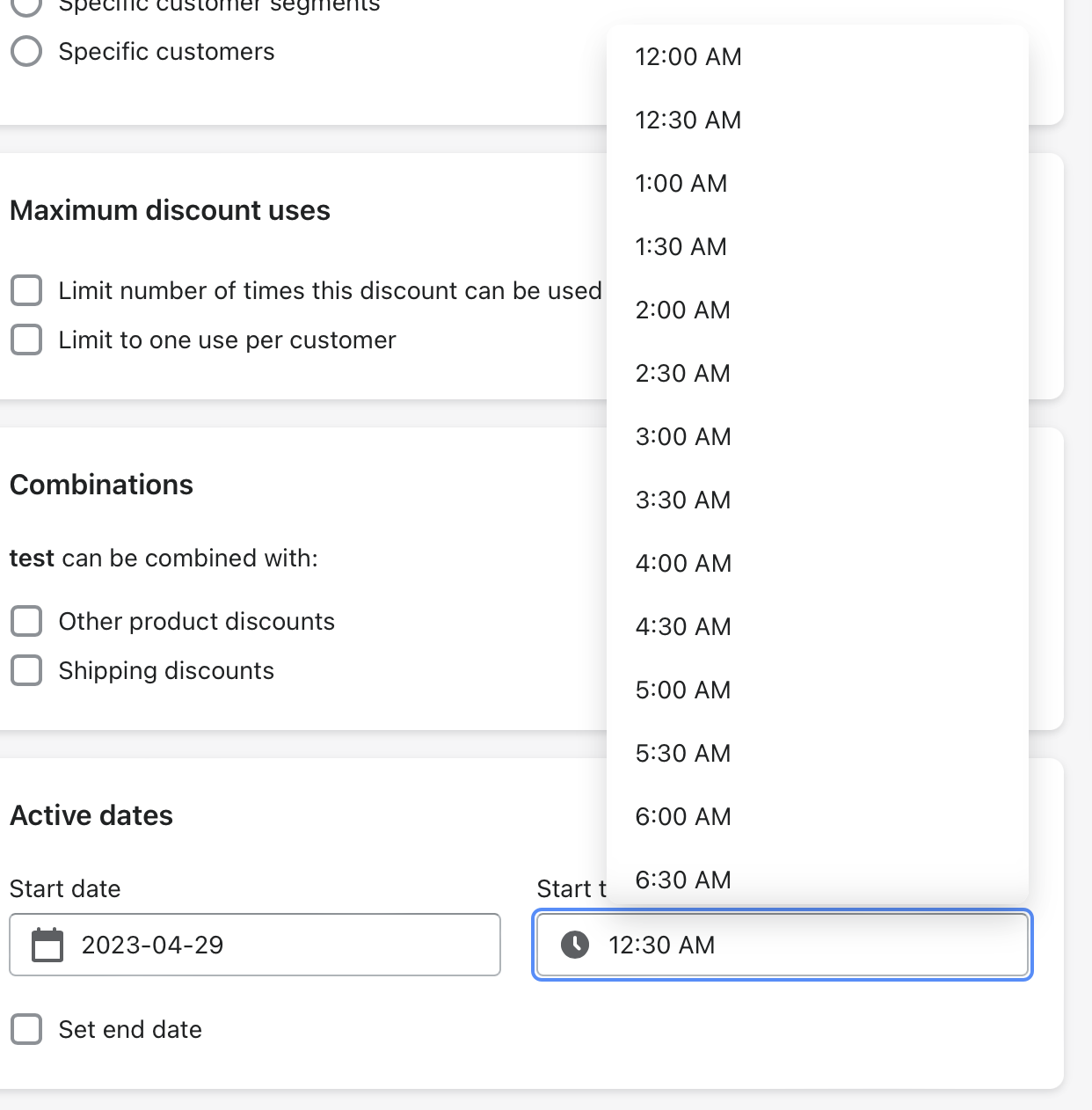Click the clock icon in Start time
Screen dimensions: 1092x1110
575,946
